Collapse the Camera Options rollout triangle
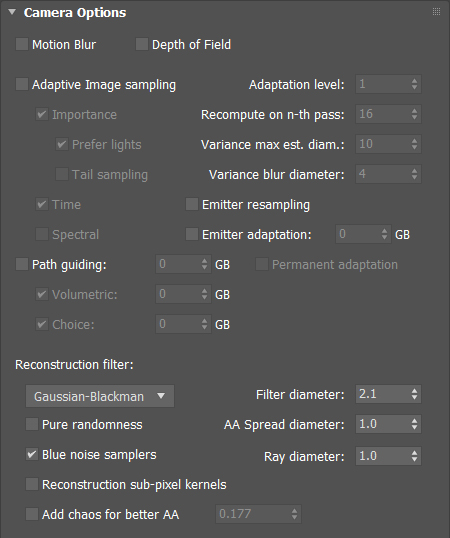This screenshot has height=538, width=450. coord(12,12)
